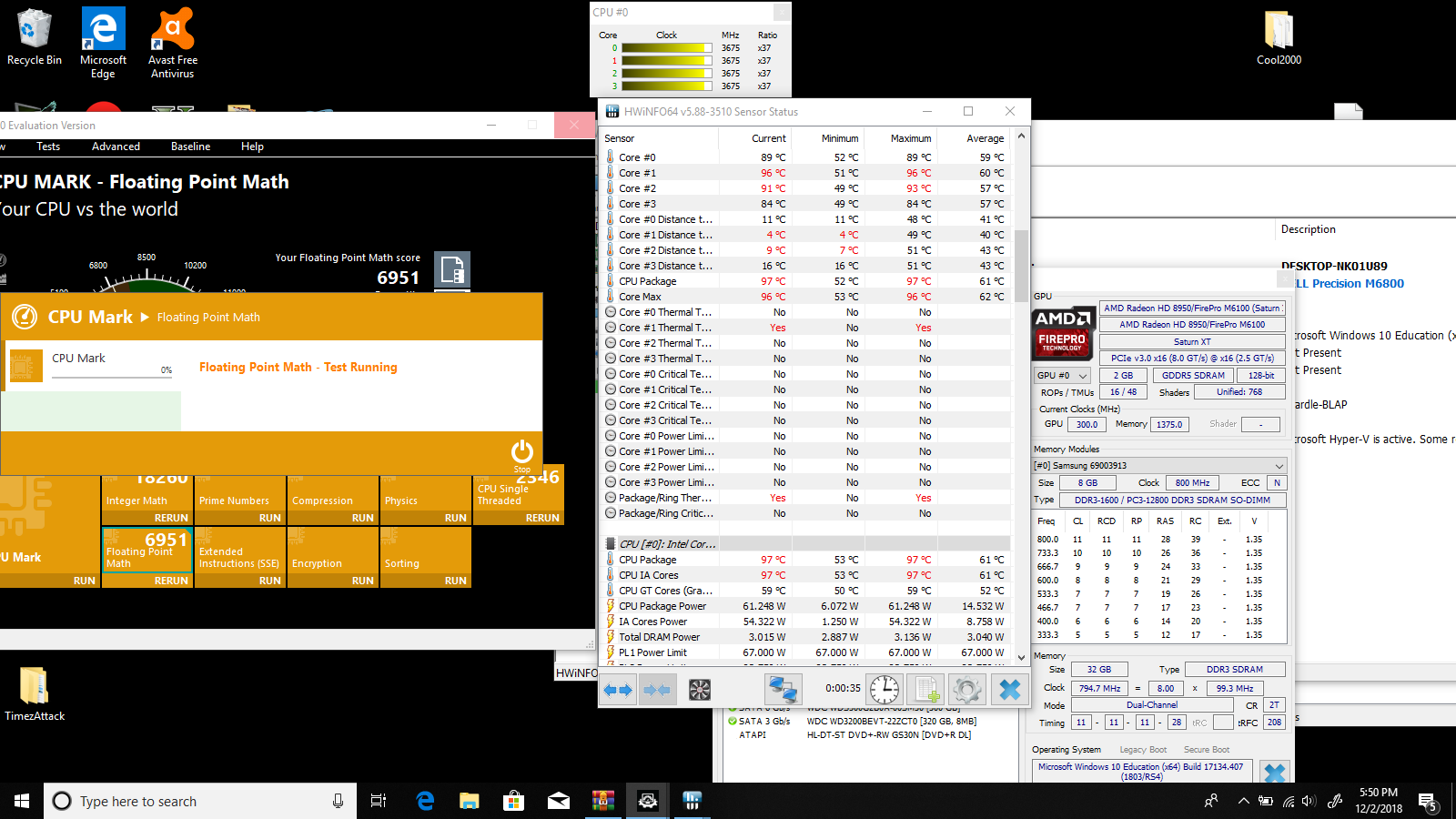Click the Cortana microphone icon

338,801
